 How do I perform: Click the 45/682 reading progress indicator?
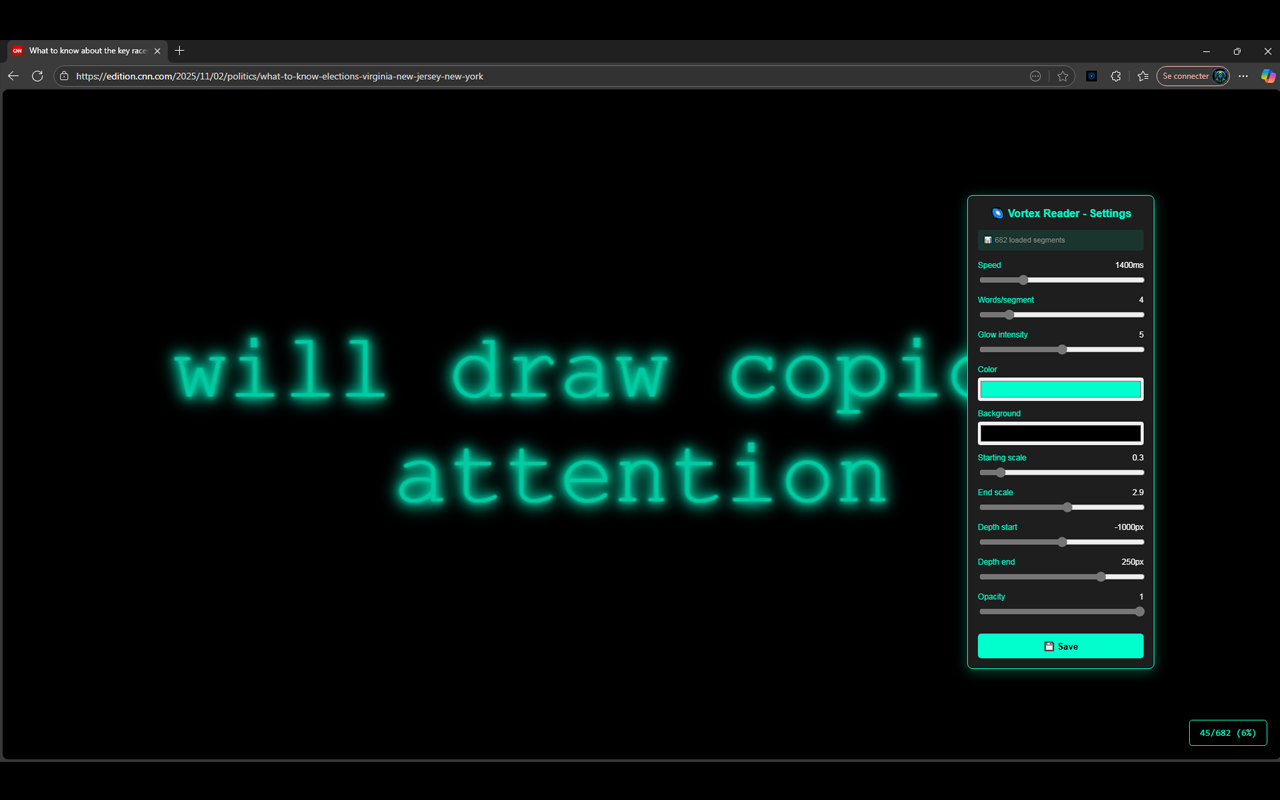[x=1228, y=733]
